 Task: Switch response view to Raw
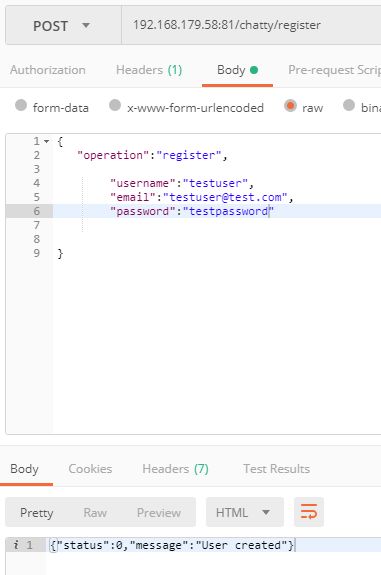(x=95, y=512)
